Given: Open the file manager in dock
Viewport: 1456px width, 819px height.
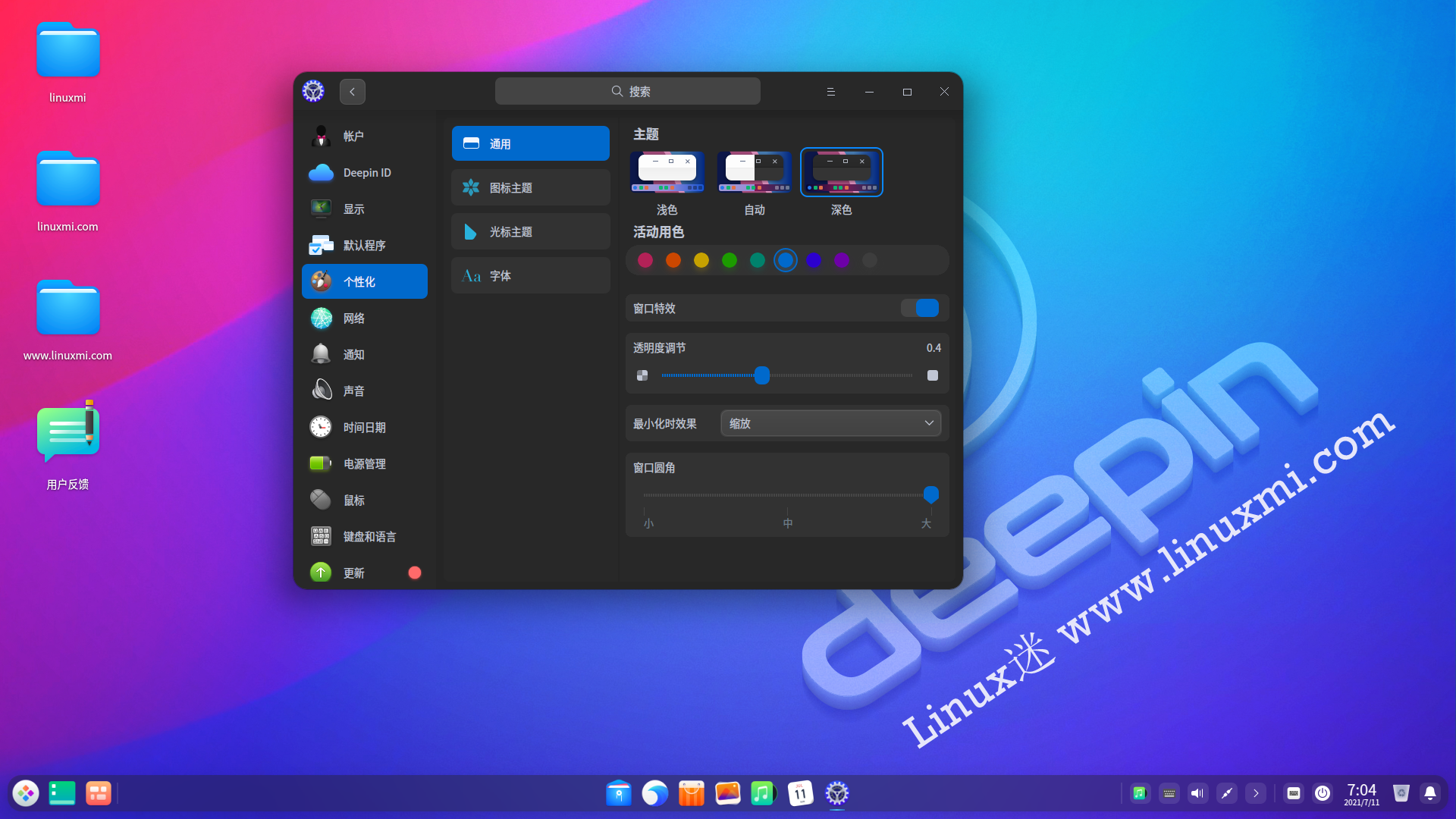Looking at the screenshot, I should pos(619,793).
